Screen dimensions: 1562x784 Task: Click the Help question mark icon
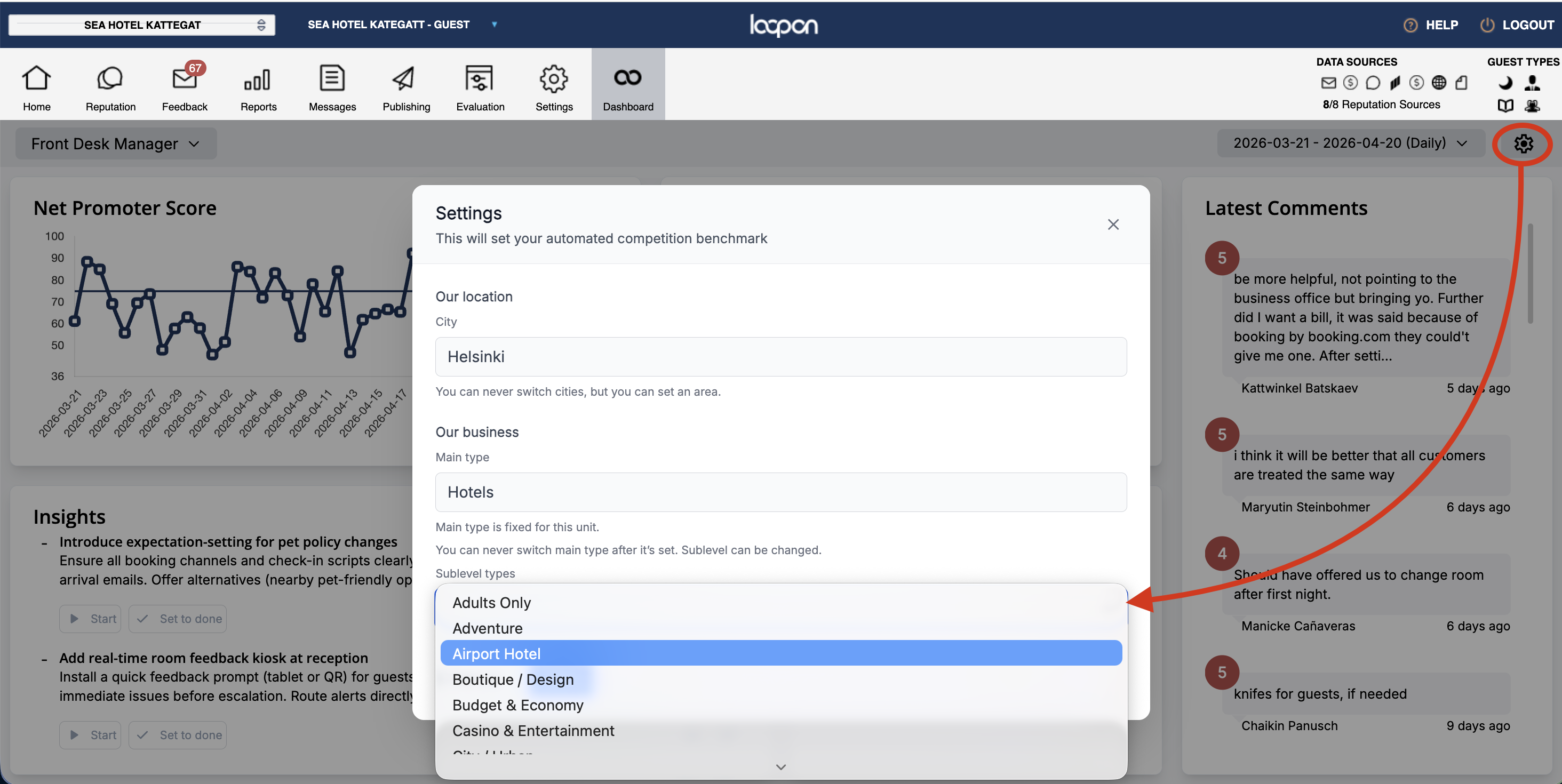pos(1410,25)
